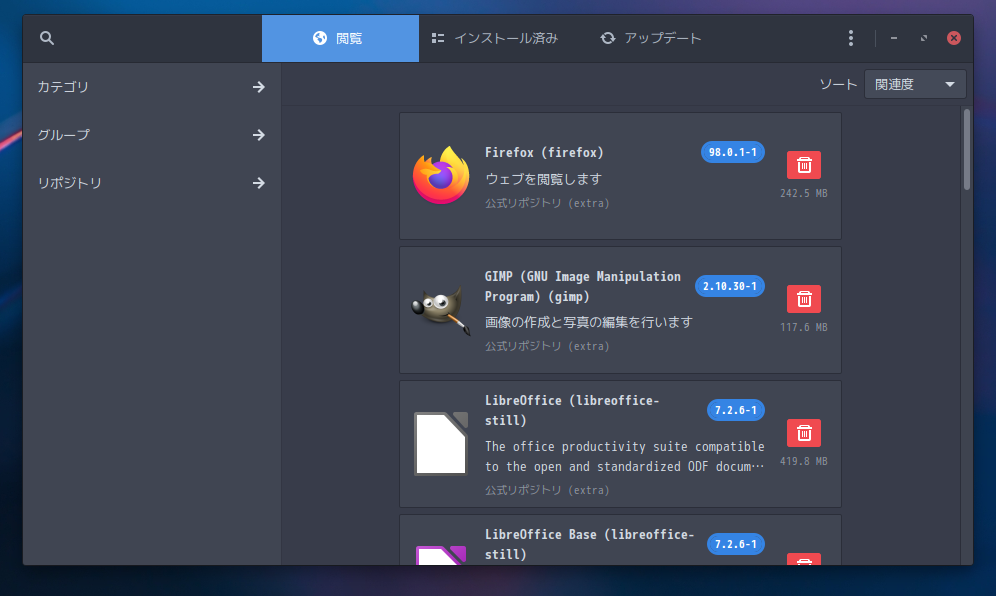Switch to the アップデート tab
Image resolution: width=996 pixels, height=596 pixels.
coord(650,38)
